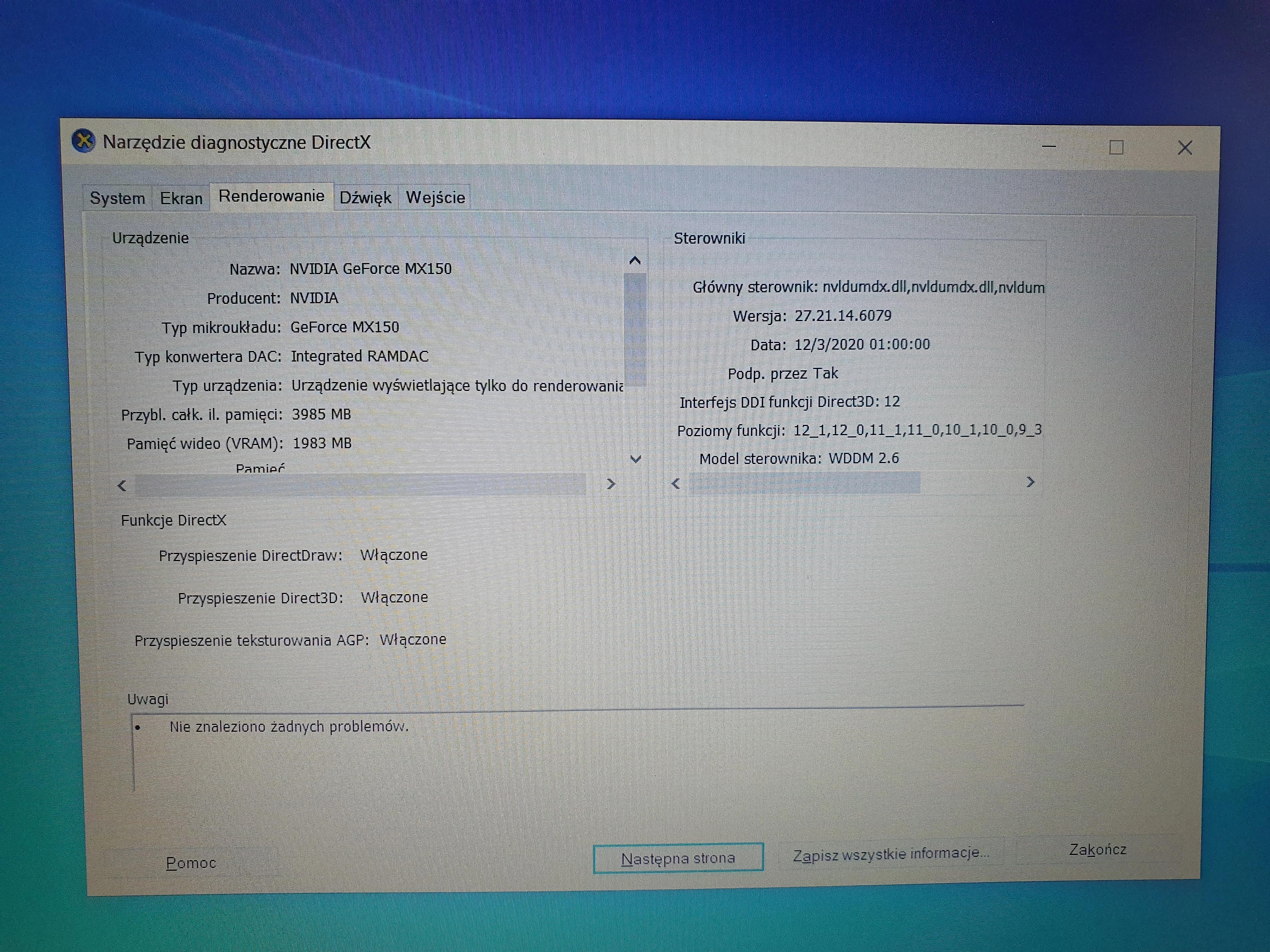Click the 3985 MB memory value
The height and width of the screenshot is (952, 1270).
tap(322, 414)
